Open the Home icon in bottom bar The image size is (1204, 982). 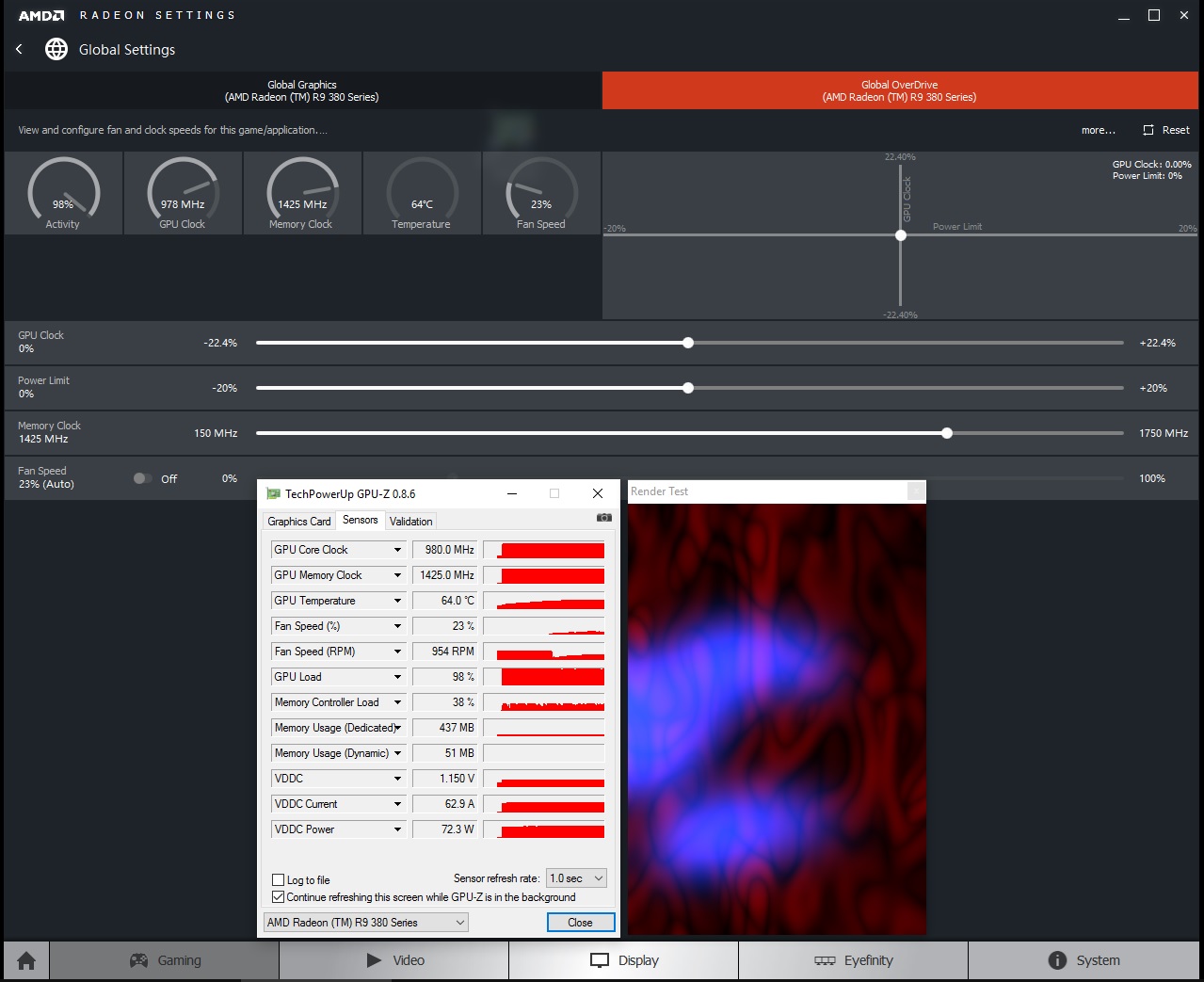click(26, 960)
